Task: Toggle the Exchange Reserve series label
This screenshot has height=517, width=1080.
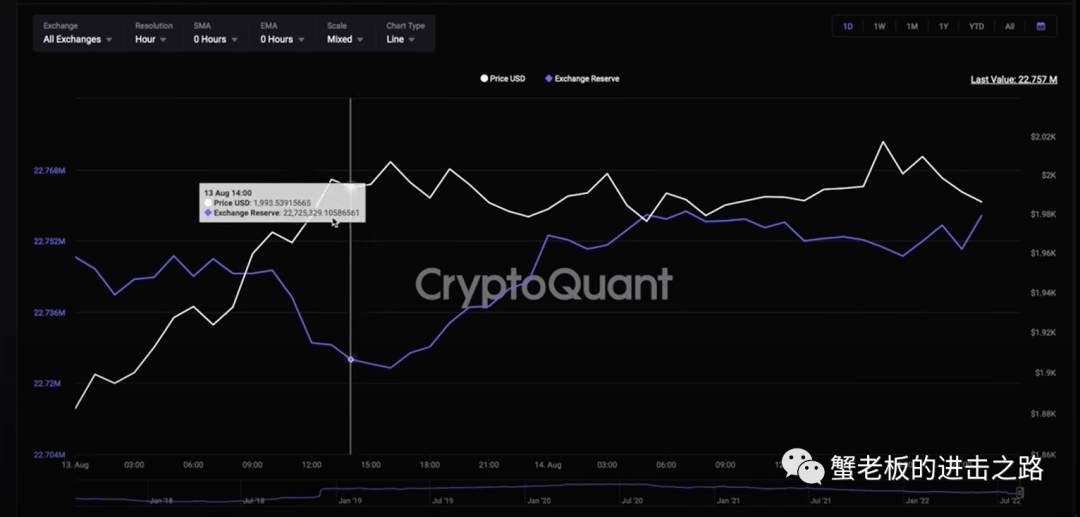Action: [587, 78]
